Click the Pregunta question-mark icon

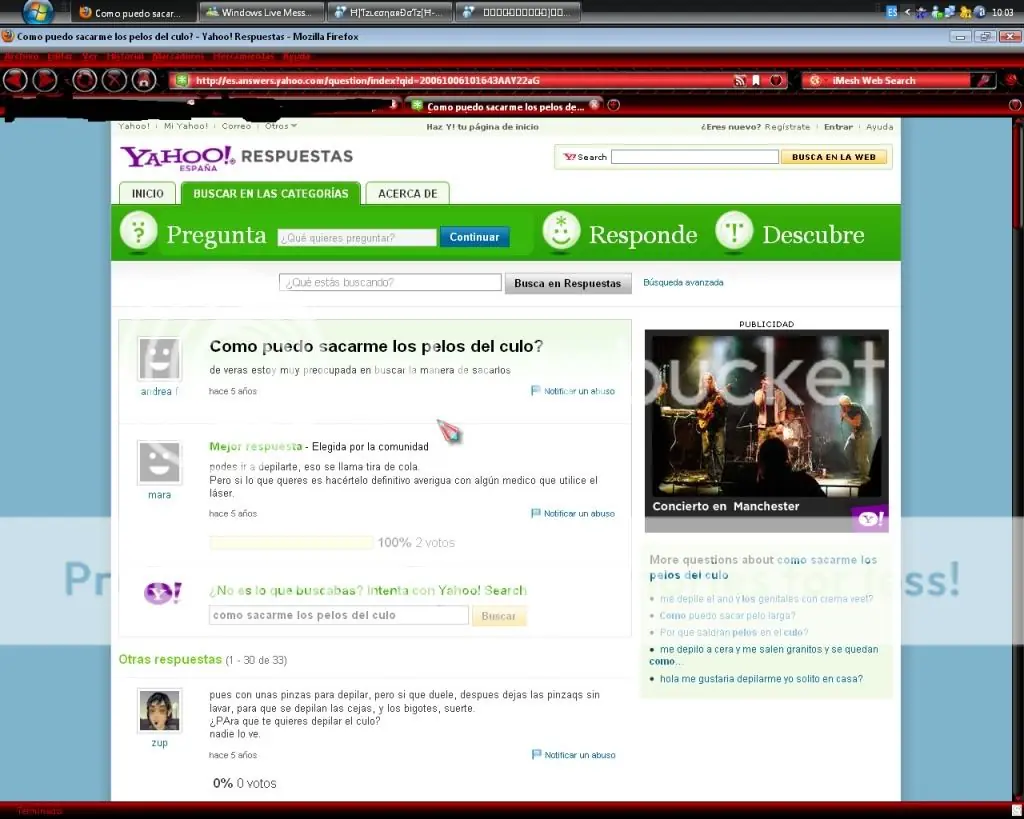tap(138, 232)
